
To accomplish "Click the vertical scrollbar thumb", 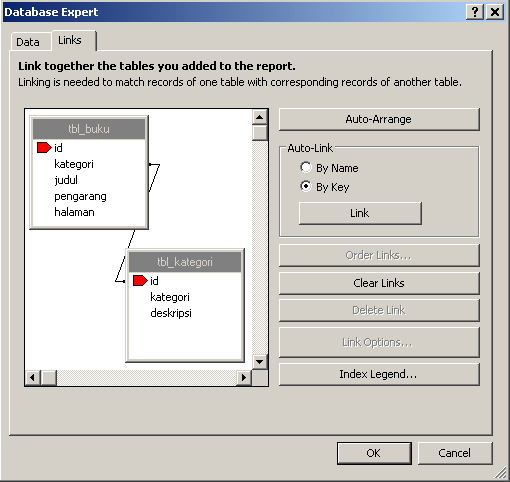I will [x=260, y=133].
